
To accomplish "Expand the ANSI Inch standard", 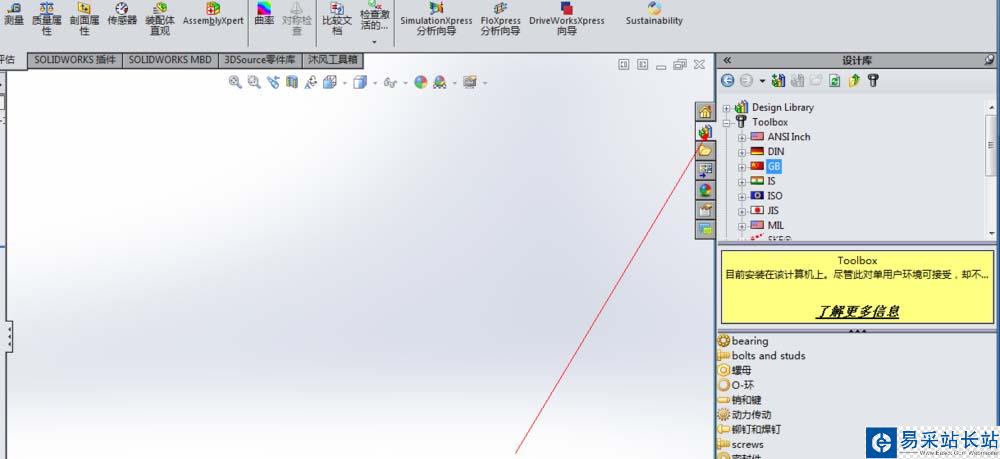I will pos(741,137).
